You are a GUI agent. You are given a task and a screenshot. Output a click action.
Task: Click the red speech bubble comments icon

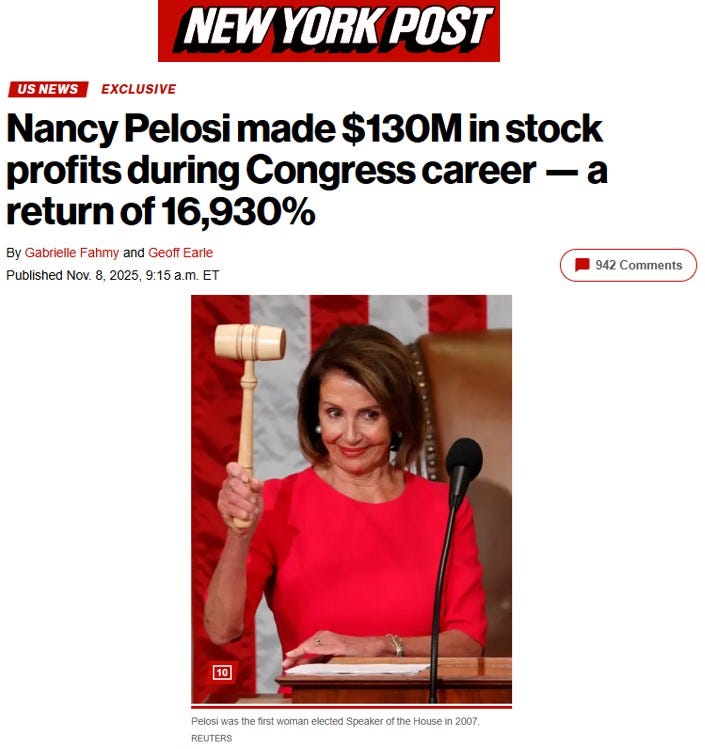[582, 265]
